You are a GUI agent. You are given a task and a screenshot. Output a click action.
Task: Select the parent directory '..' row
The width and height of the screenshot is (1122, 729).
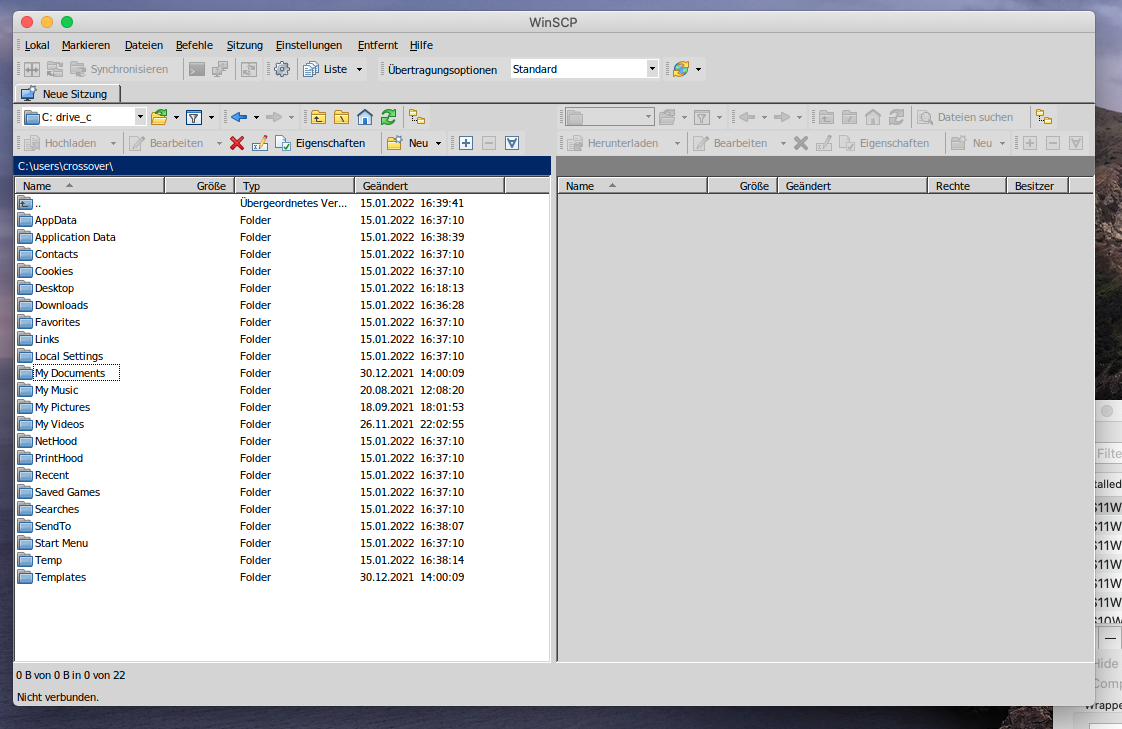coord(282,203)
